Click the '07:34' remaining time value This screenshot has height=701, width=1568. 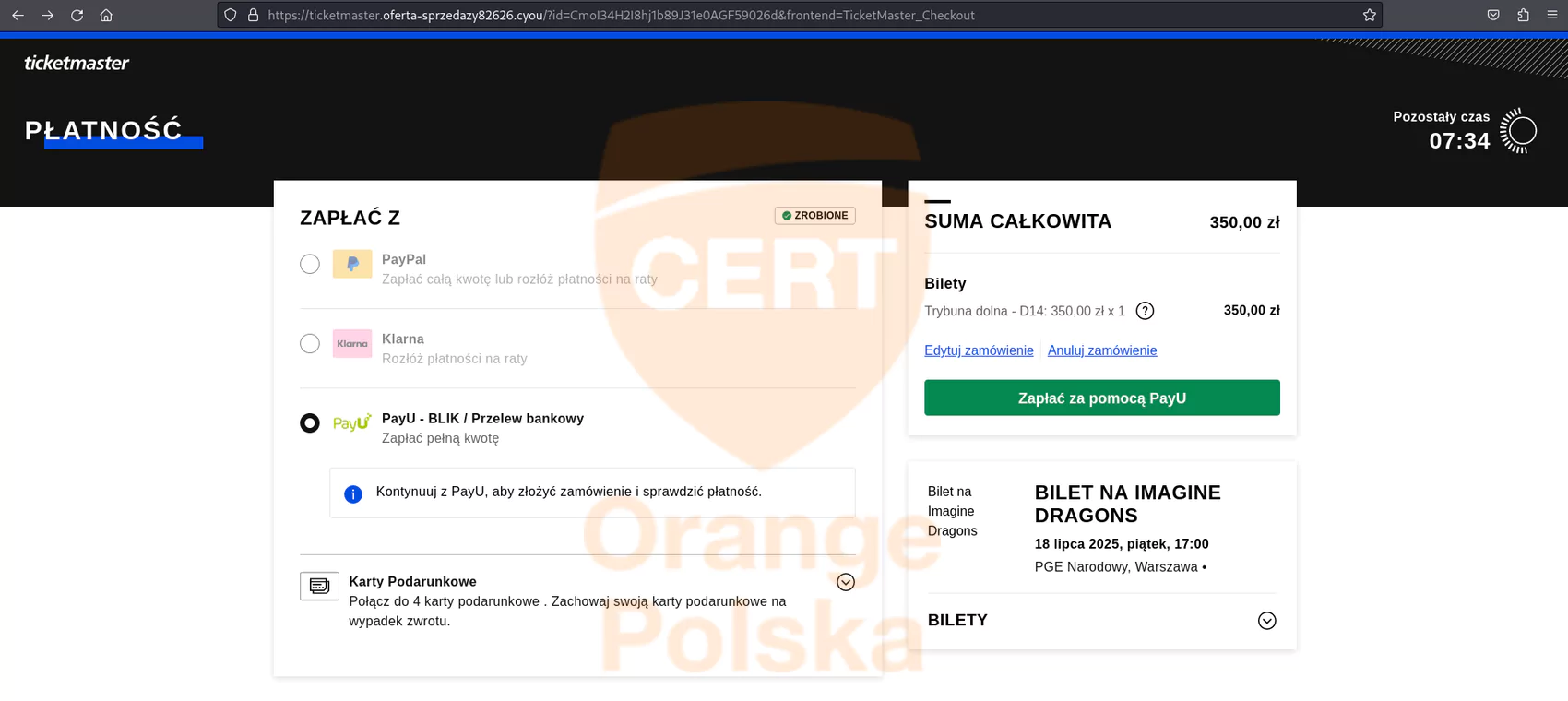(x=1459, y=141)
